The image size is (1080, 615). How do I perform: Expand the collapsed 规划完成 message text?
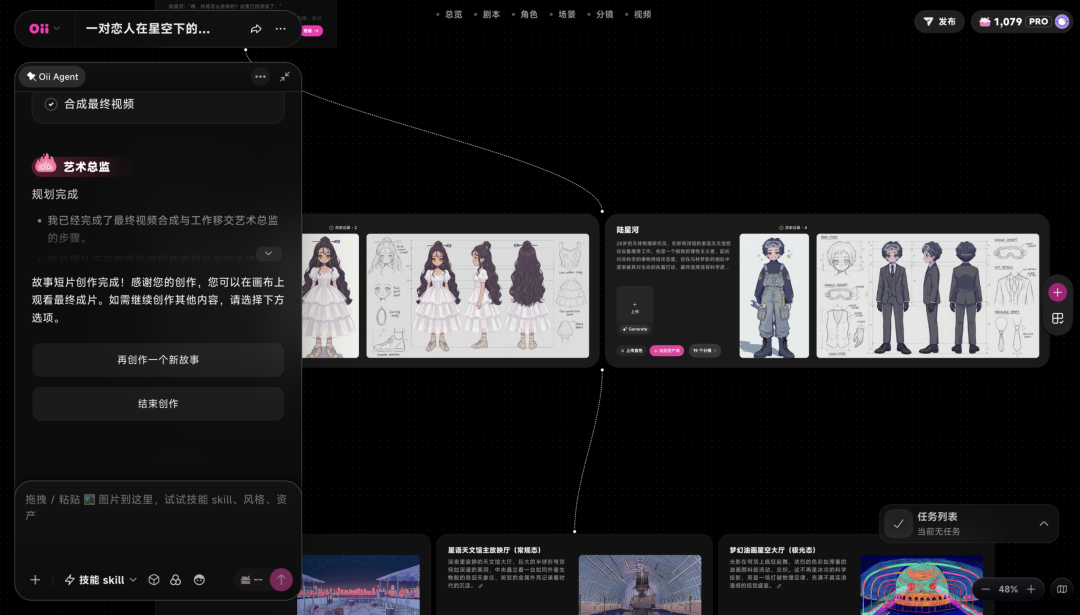pyautogui.click(x=269, y=253)
